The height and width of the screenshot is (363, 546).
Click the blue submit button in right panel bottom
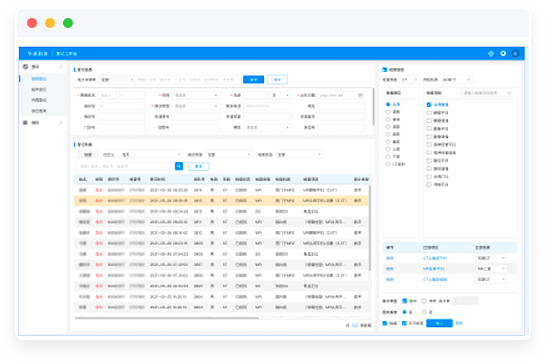point(439,323)
